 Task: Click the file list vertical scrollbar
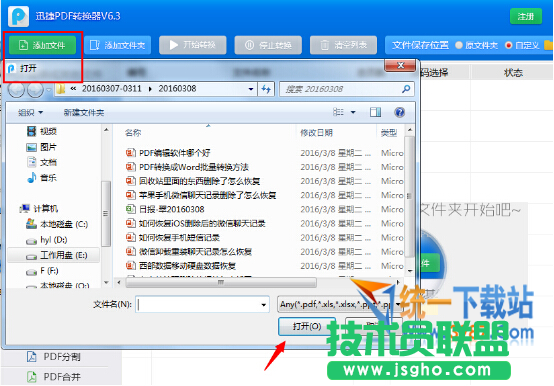[x=409, y=196]
